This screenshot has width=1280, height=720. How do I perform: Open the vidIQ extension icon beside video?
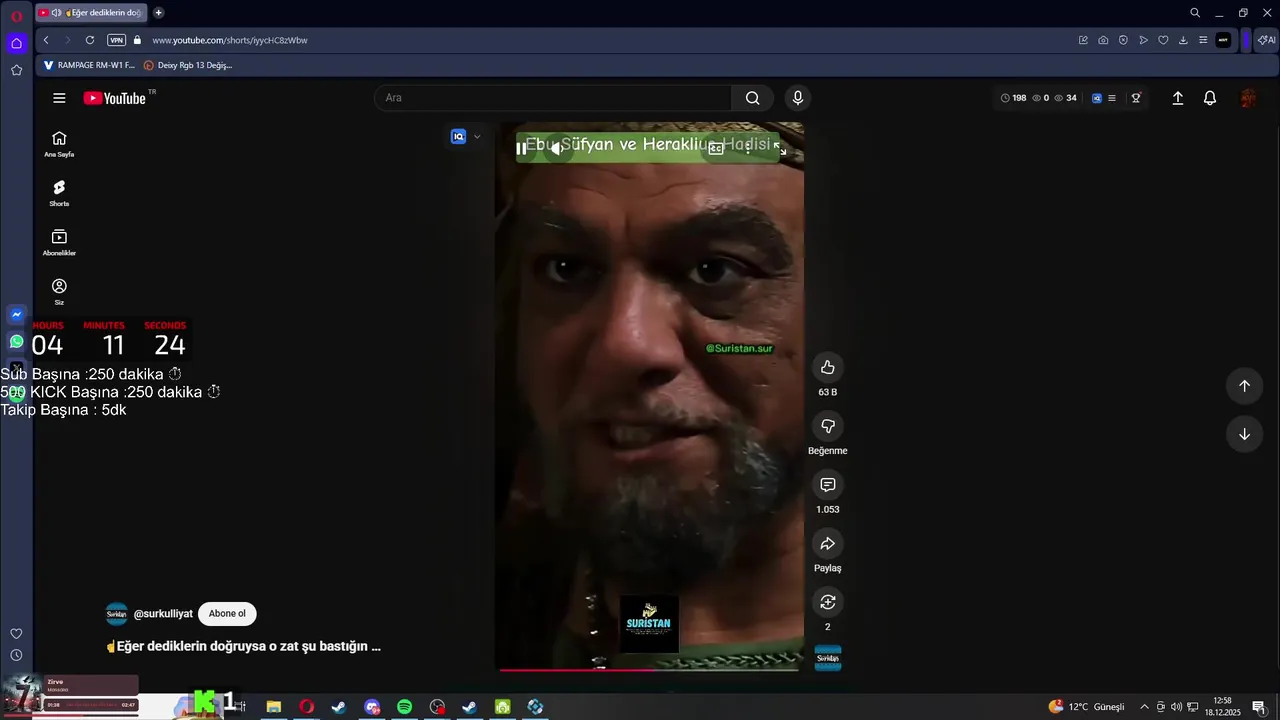click(x=458, y=137)
